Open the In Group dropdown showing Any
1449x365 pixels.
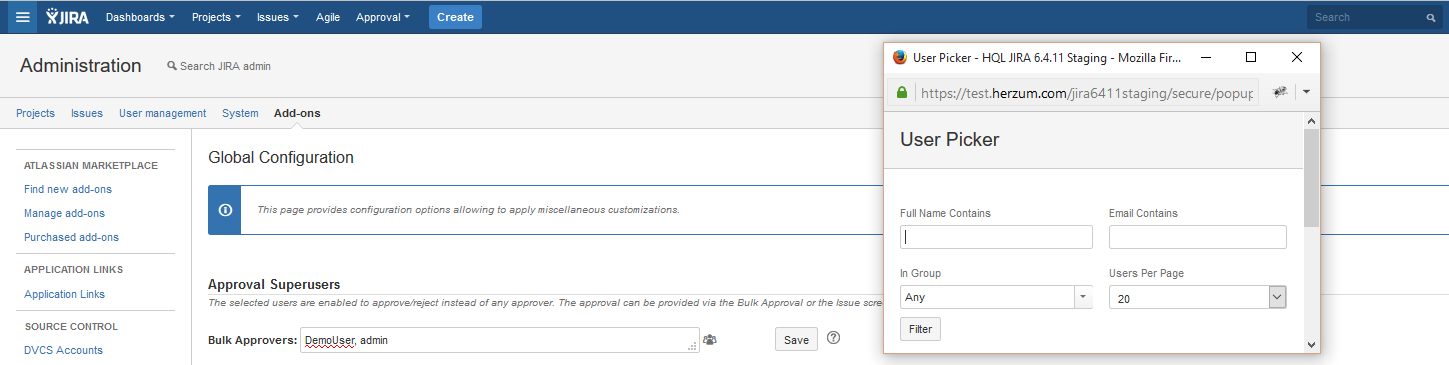tap(996, 297)
